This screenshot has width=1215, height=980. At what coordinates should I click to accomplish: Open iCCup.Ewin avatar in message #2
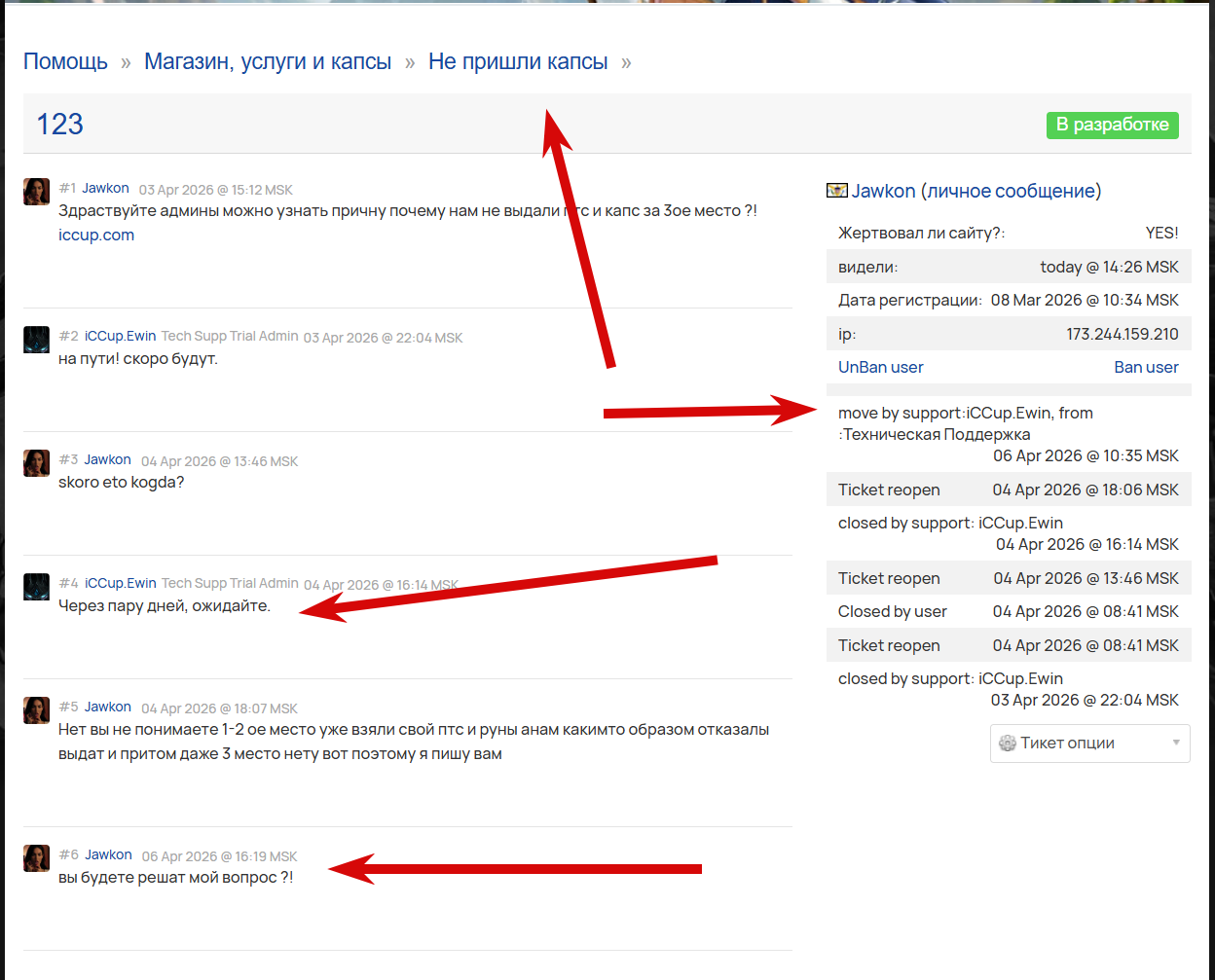click(x=36, y=339)
